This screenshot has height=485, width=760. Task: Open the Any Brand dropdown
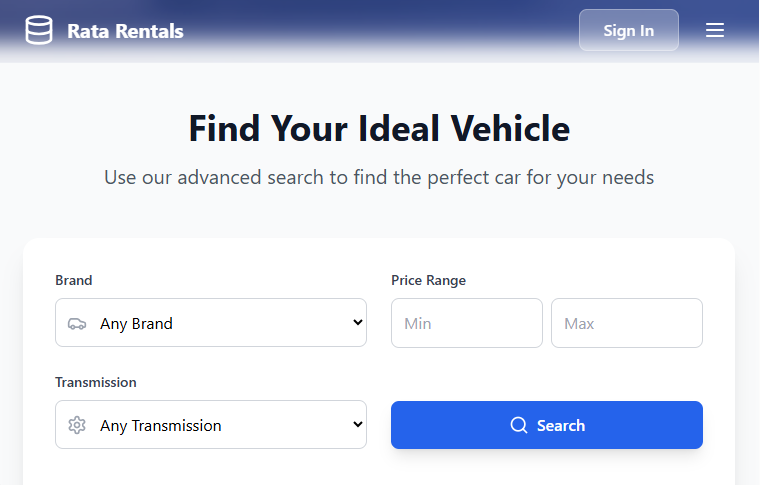(x=211, y=323)
